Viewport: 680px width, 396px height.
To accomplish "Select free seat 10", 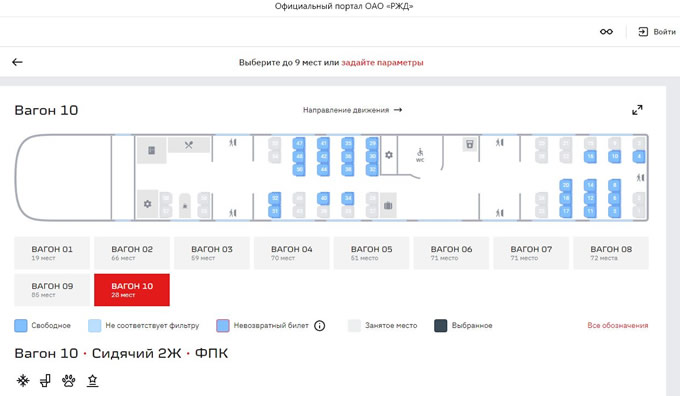I will [615, 156].
